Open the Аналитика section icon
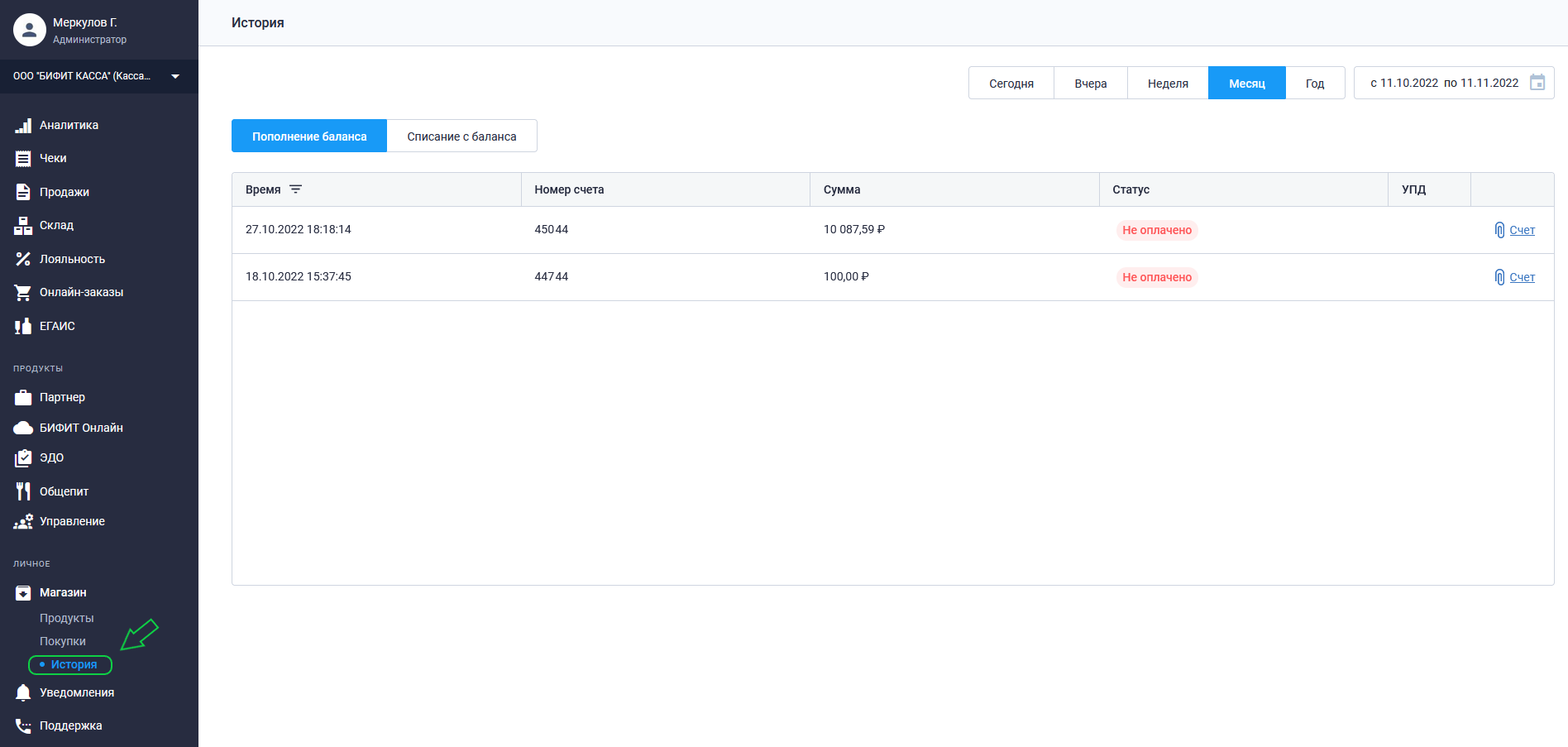The width and height of the screenshot is (1568, 747). pos(23,125)
